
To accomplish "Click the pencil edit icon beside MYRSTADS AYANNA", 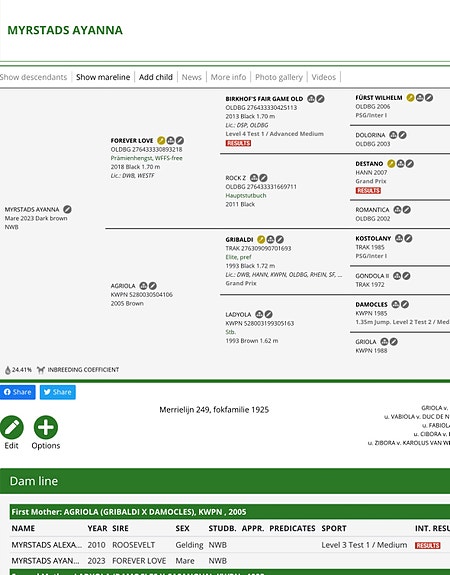I will (x=67, y=209).
